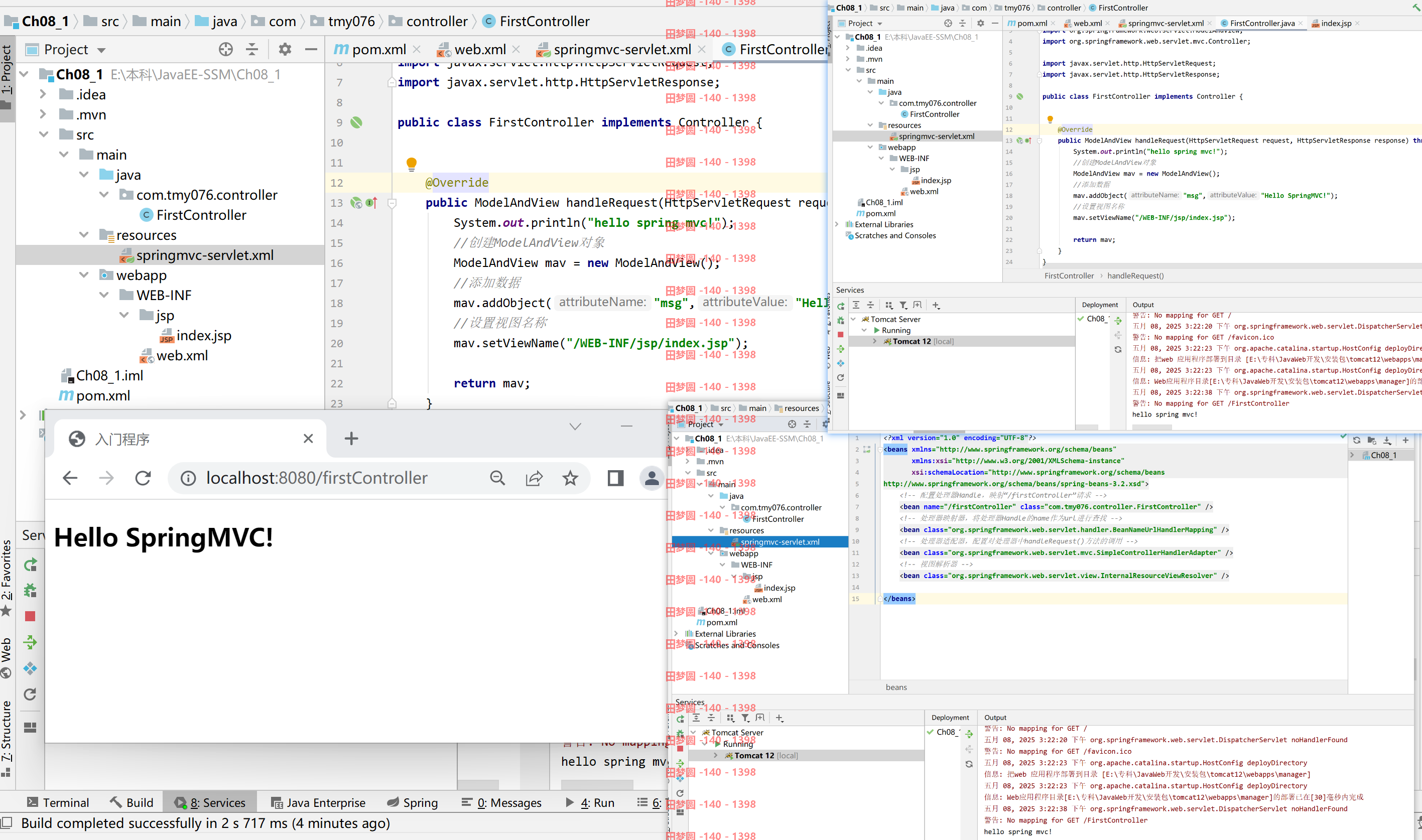Click zoom magnifier icon in browser address bar
This screenshot has width=1422, height=840.
point(497,478)
